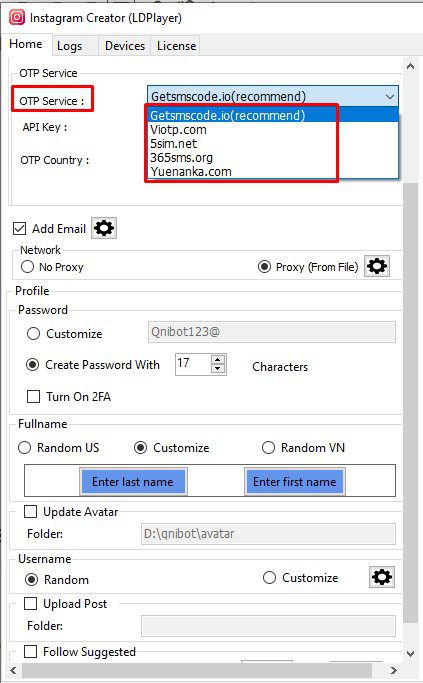Screen dimensions: 423x683
Task: Select the Username Random radio button
Action: click(x=31, y=580)
